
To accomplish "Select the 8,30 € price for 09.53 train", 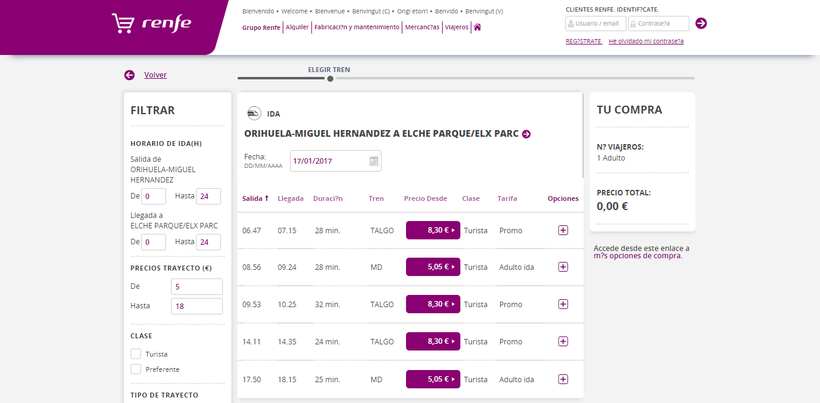I will pyautogui.click(x=432, y=304).
